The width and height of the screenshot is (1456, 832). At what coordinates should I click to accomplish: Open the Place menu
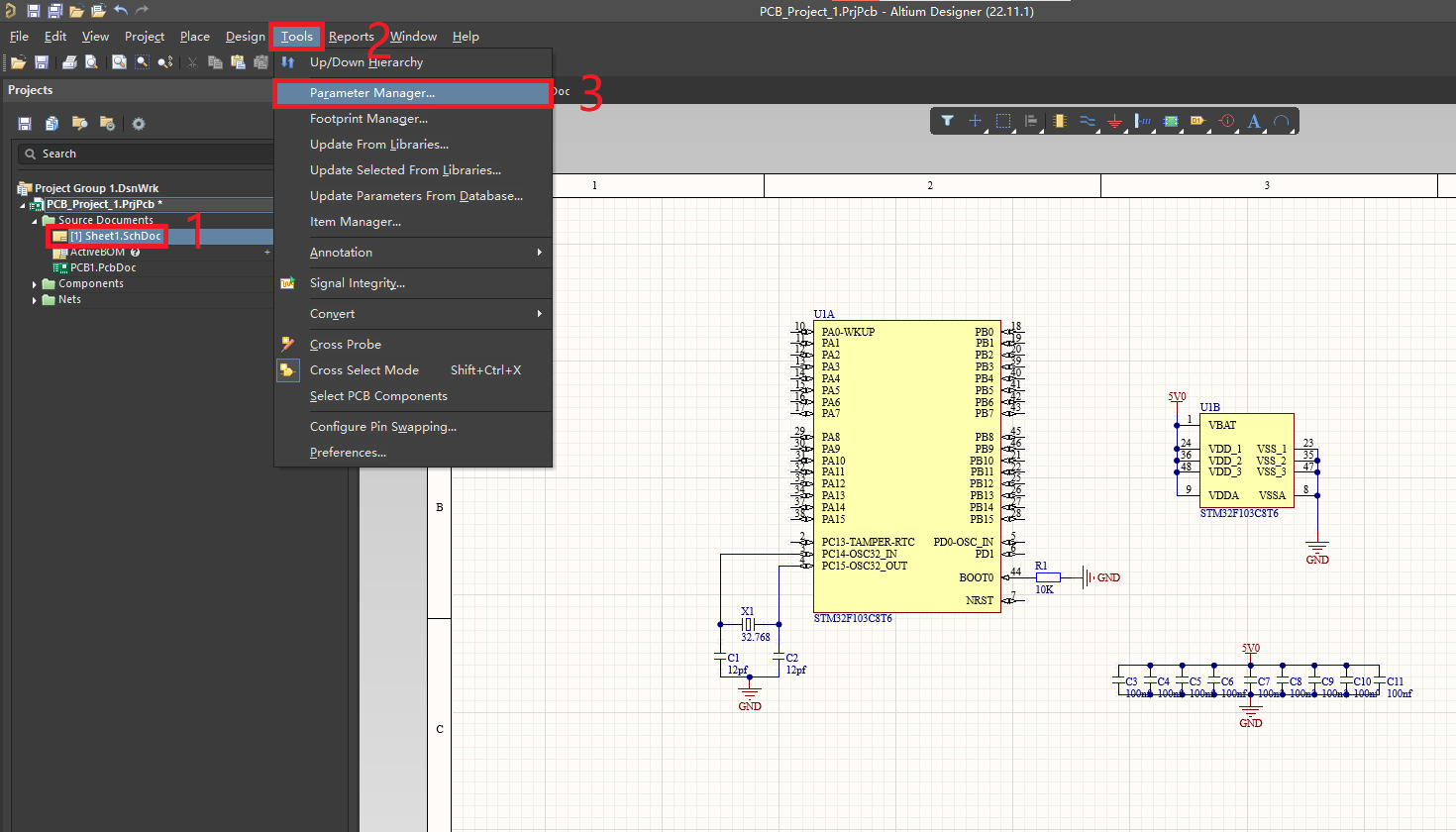click(x=195, y=37)
